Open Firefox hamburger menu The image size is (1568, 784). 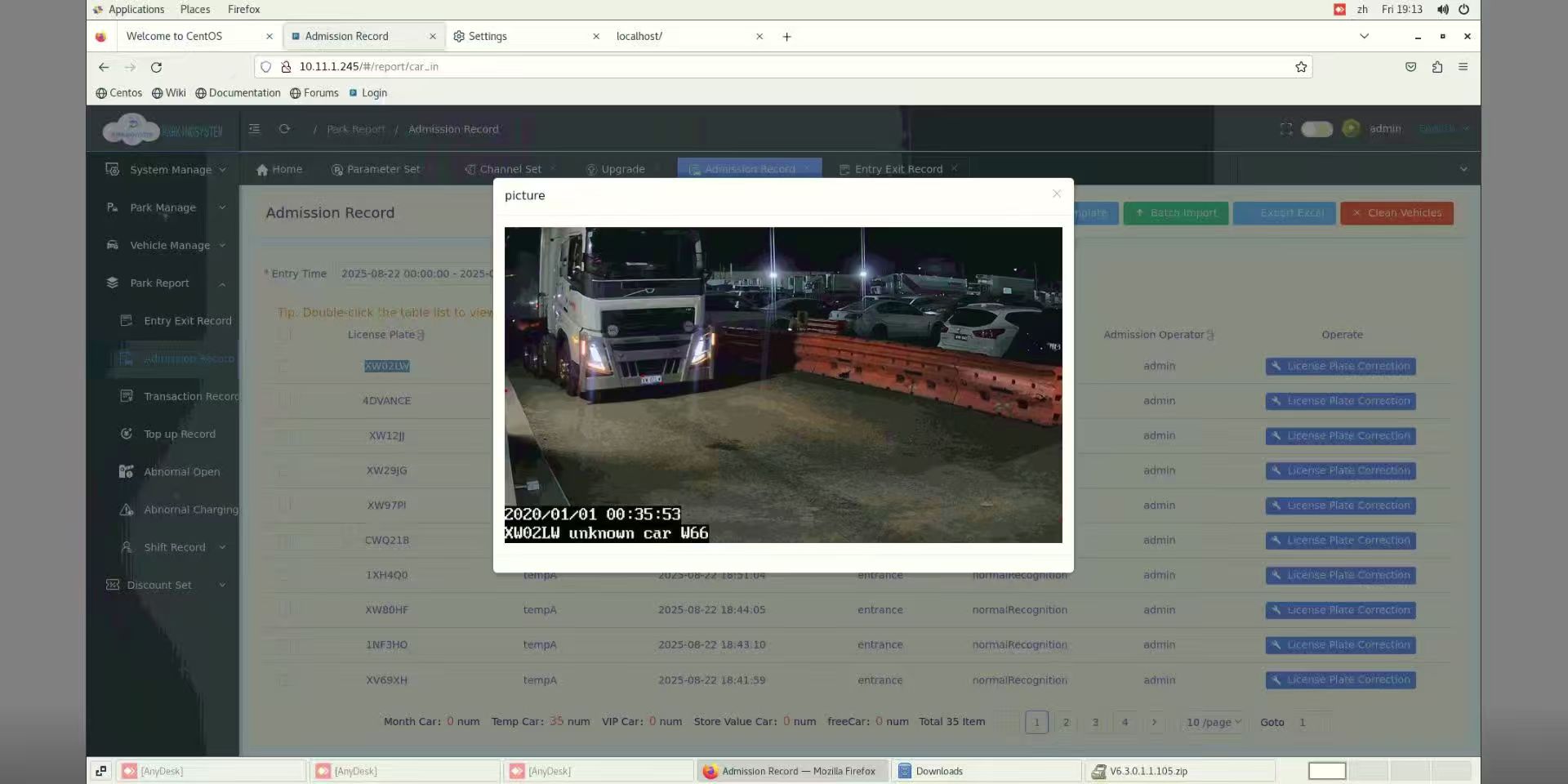click(x=1463, y=67)
